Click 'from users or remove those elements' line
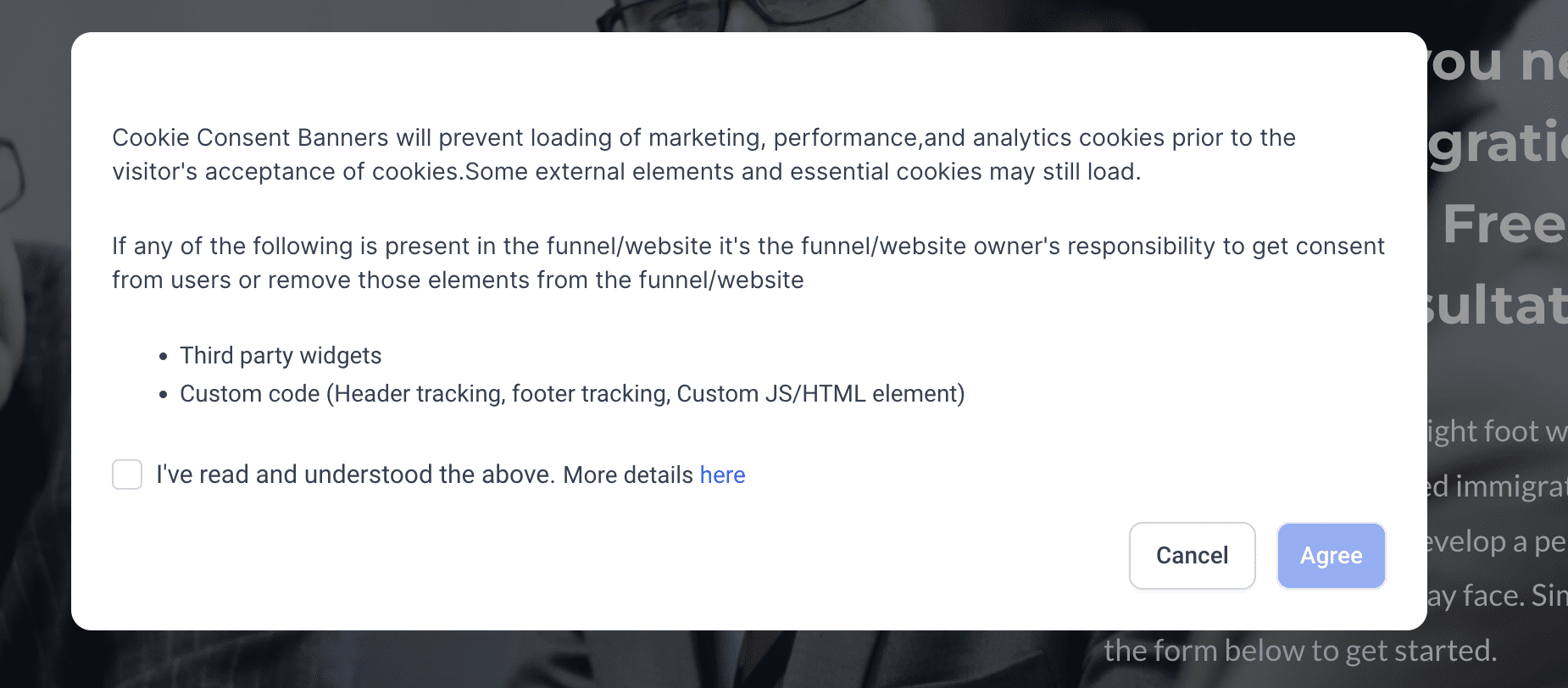Screen dimensions: 1568x688 click(458, 280)
